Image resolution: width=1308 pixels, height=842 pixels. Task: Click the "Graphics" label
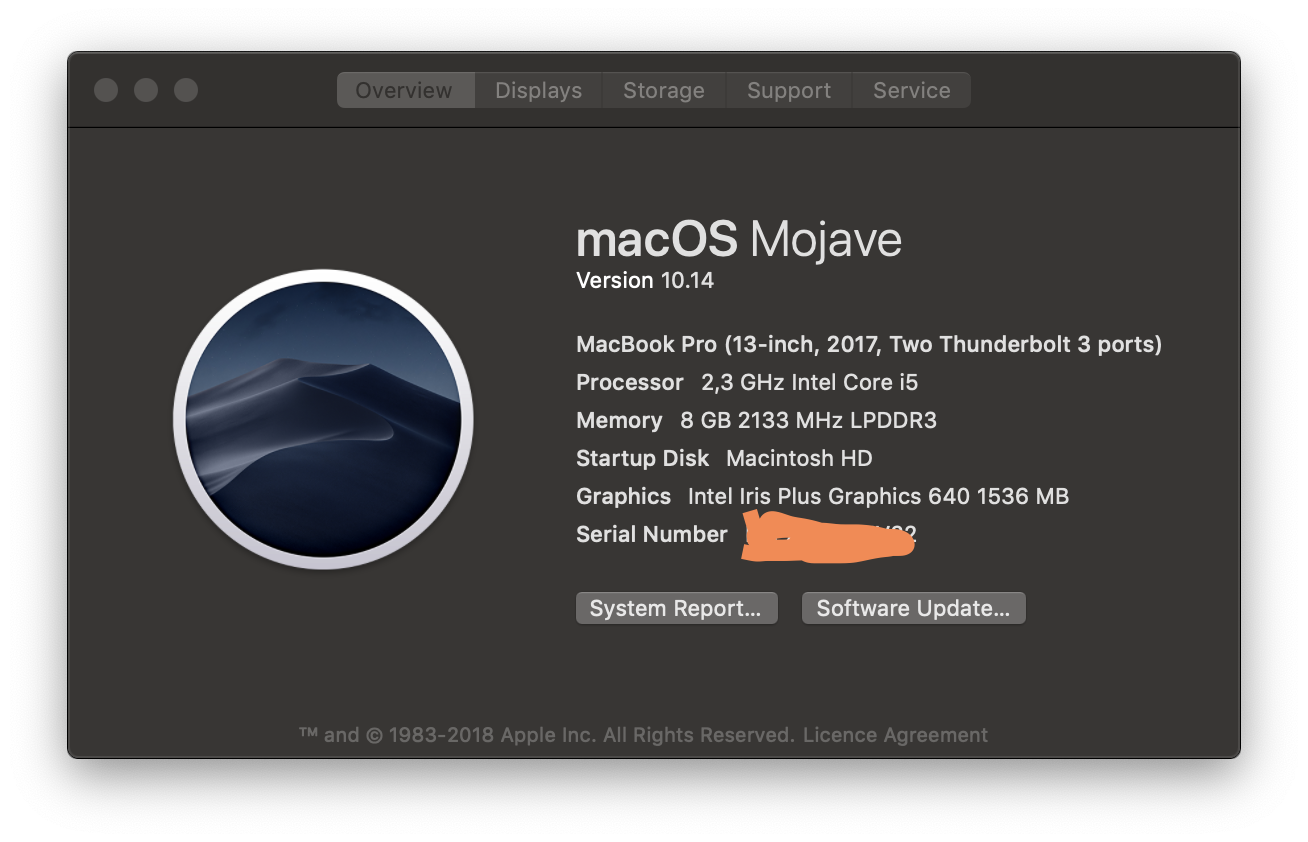coord(623,496)
